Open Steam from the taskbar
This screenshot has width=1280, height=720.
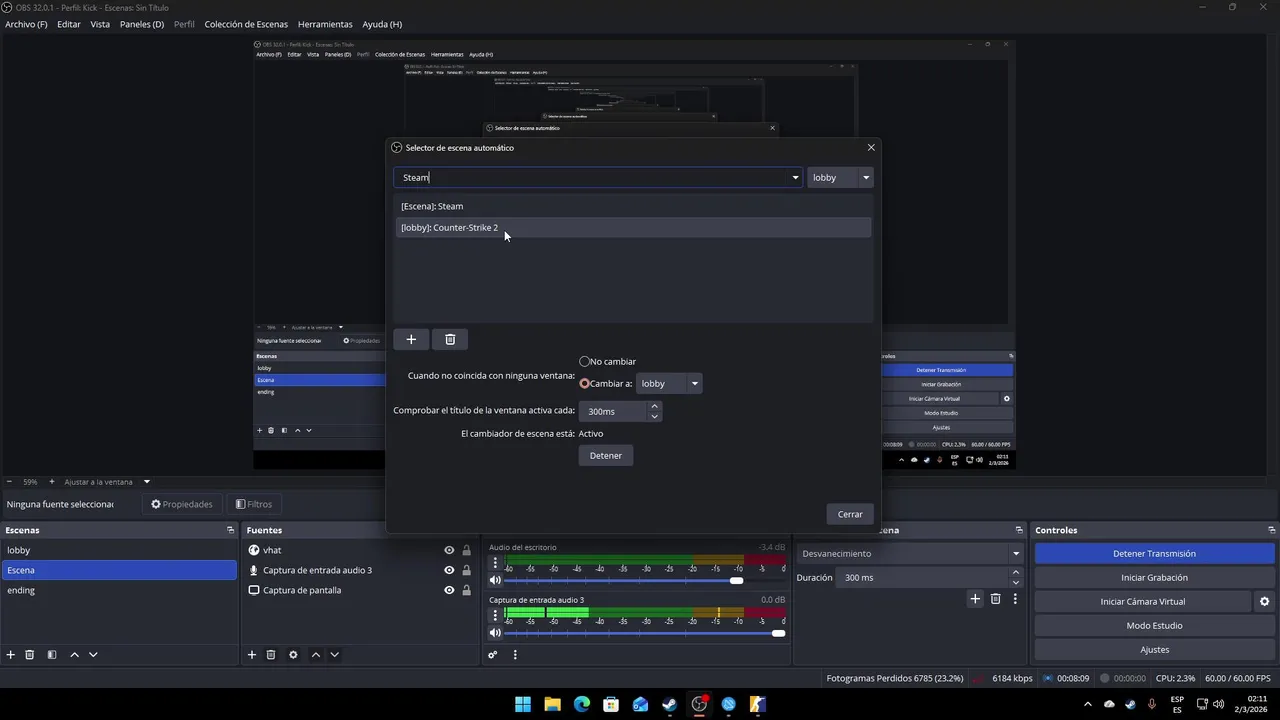pyautogui.click(x=670, y=704)
